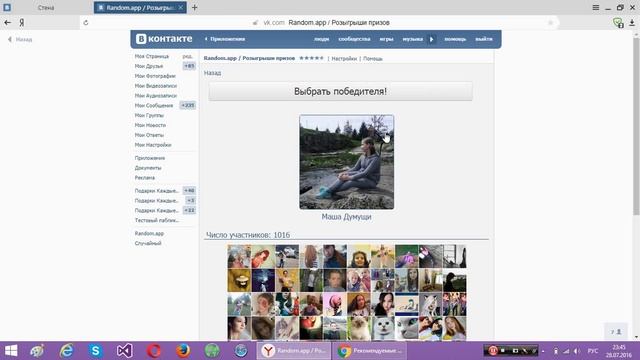Open the РУС language indicator
The image size is (640, 360).
pos(593,351)
